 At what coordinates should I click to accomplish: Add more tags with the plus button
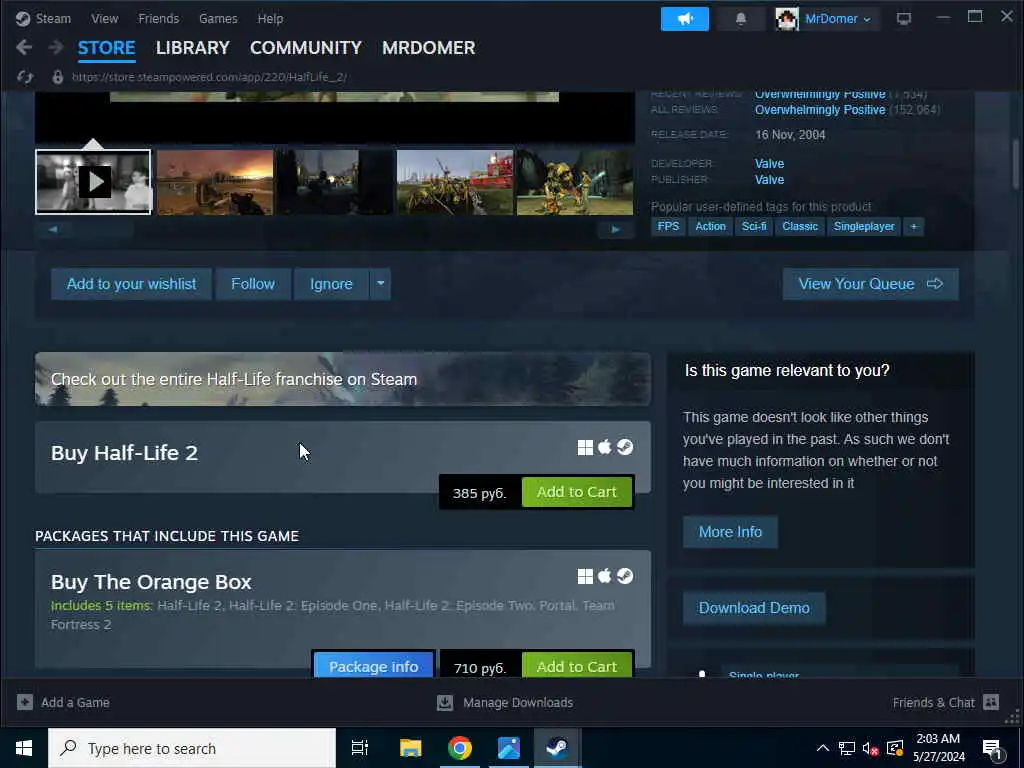click(914, 227)
